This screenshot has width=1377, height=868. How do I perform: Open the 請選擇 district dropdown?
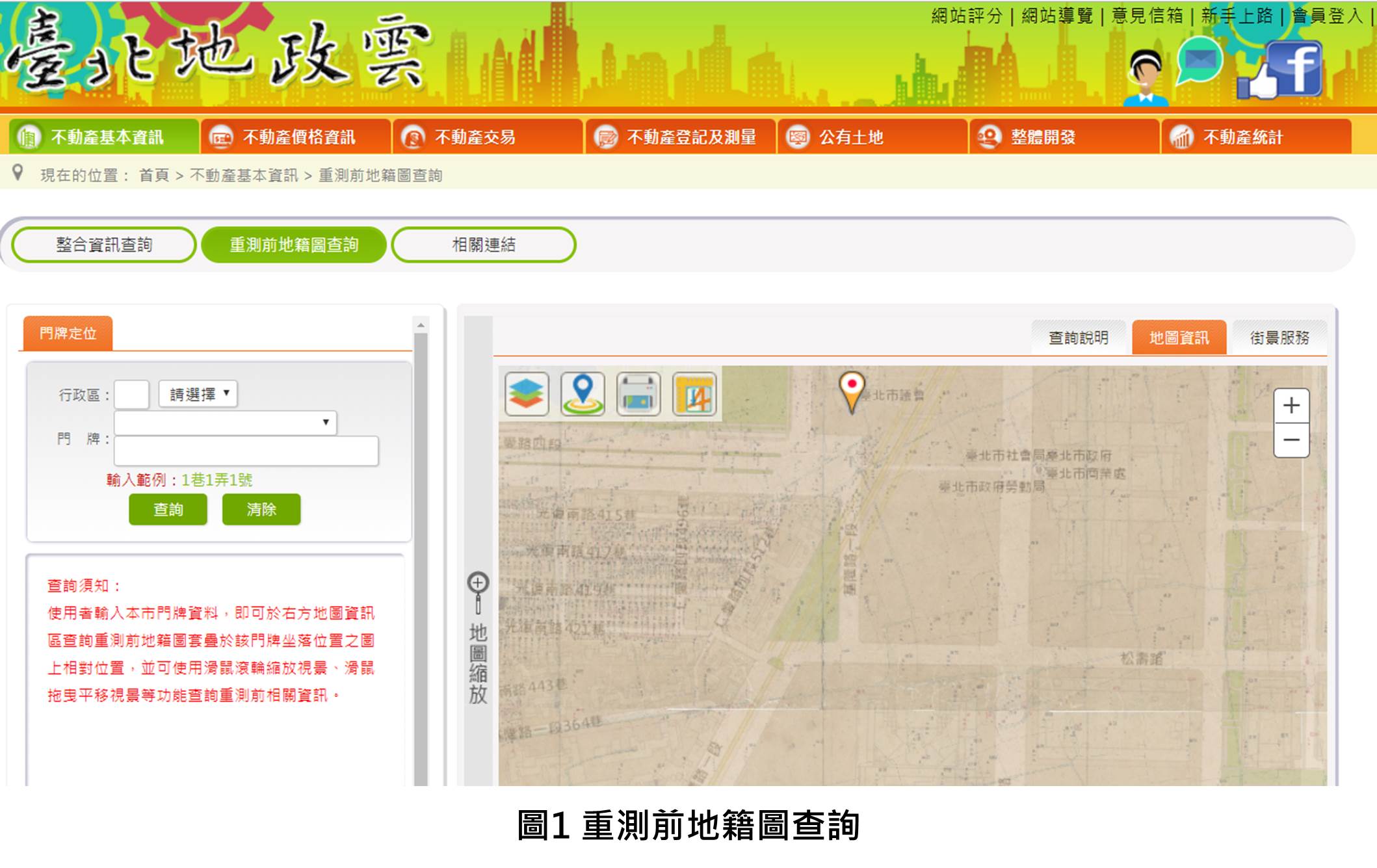(198, 394)
